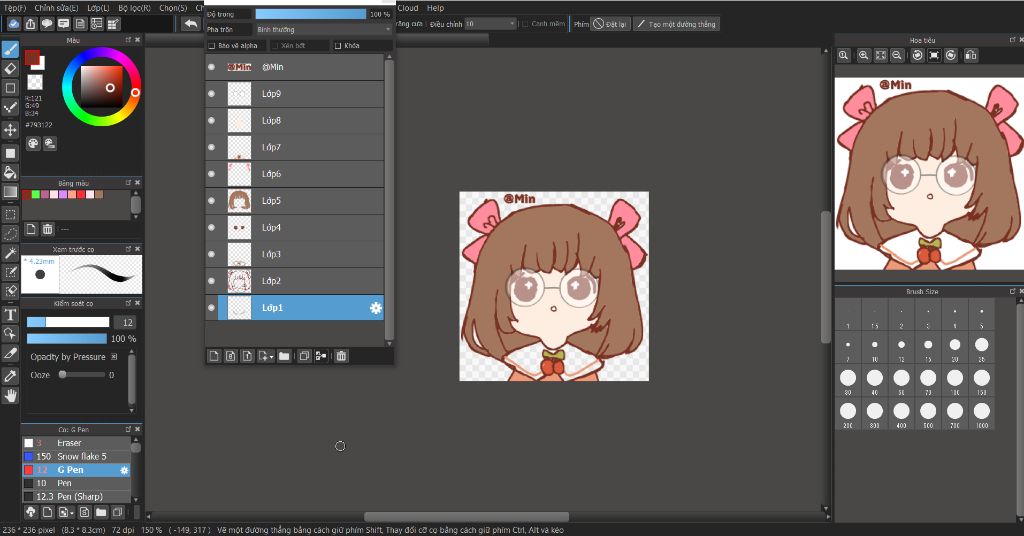Click green swatch in Bảng màu palette
Image resolution: width=1024 pixels, height=536 pixels.
coord(36,195)
